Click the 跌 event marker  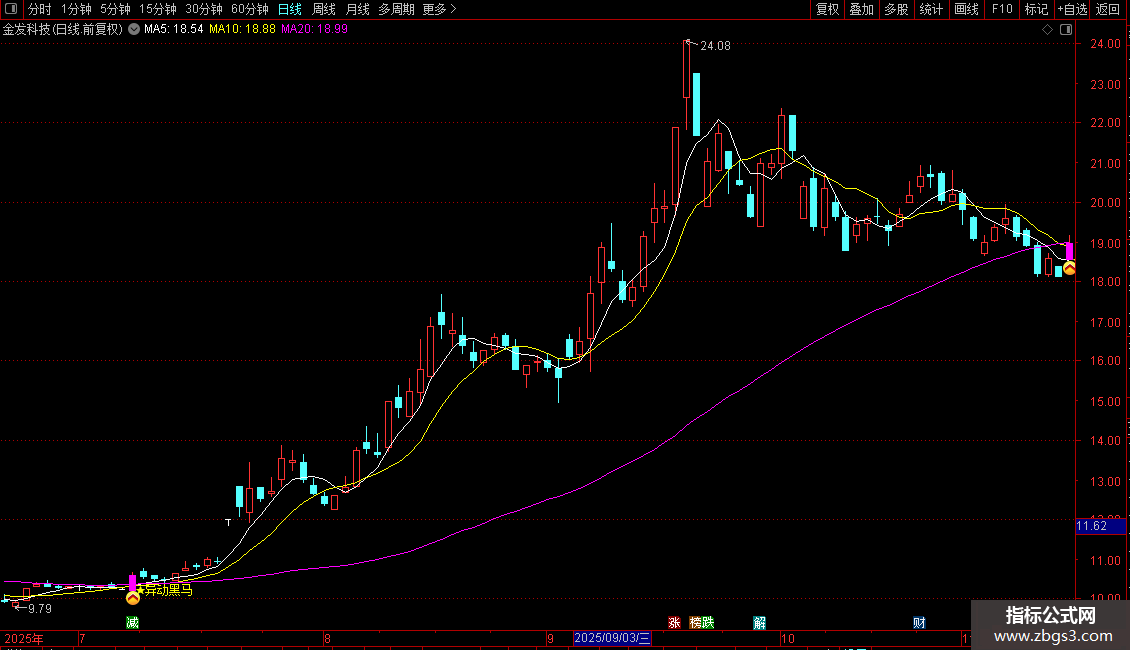pyautogui.click(x=708, y=623)
